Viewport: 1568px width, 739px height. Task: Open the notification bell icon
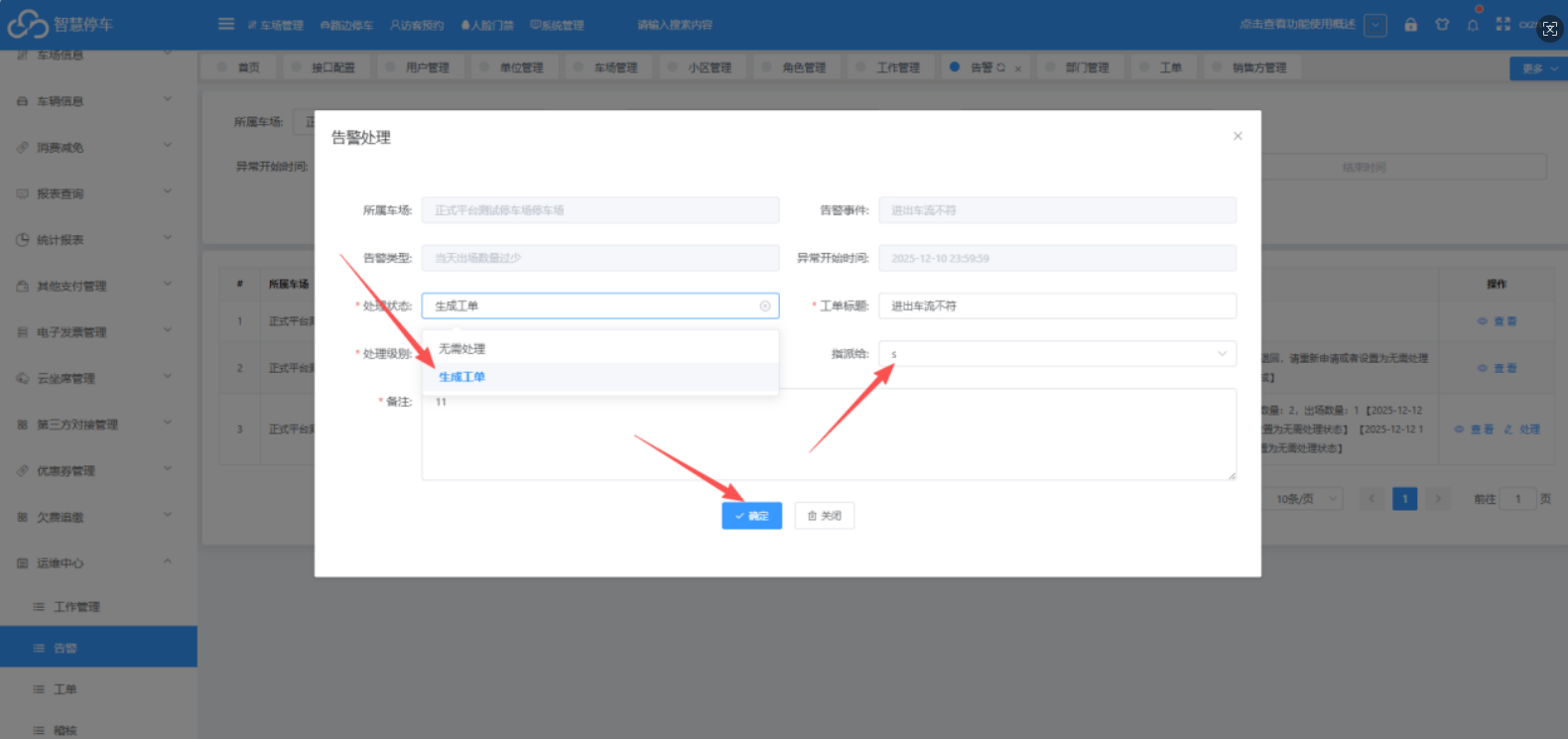point(1473,25)
